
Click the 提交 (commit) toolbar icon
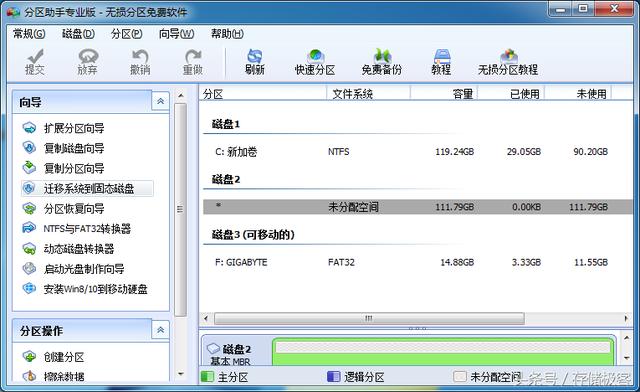point(35,62)
